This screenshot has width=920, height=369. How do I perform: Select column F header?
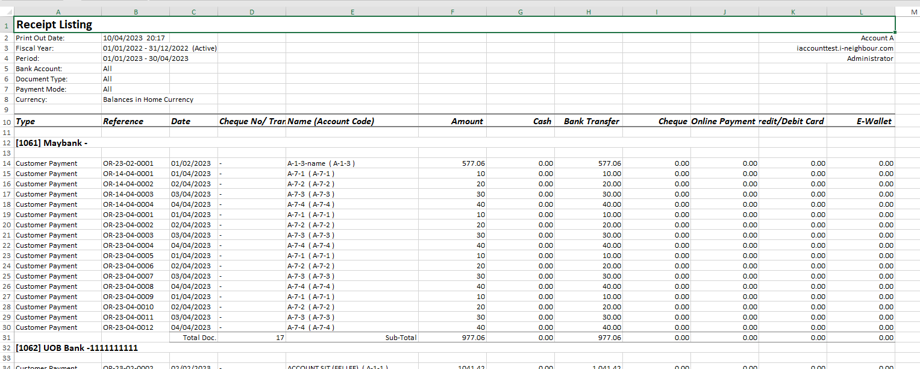pyautogui.click(x=452, y=12)
